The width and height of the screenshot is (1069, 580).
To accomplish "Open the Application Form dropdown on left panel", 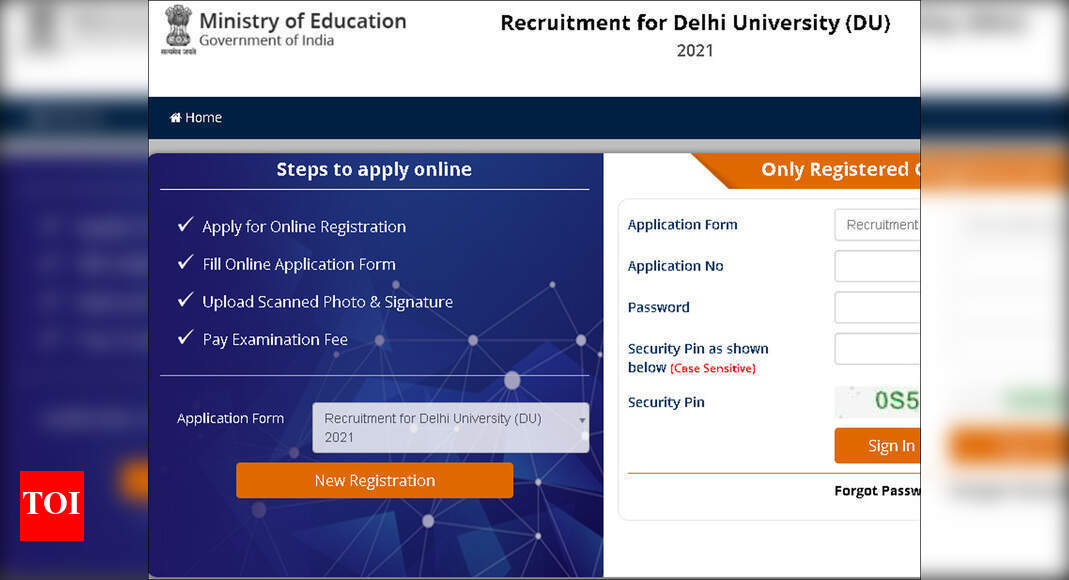I will click(450, 427).
